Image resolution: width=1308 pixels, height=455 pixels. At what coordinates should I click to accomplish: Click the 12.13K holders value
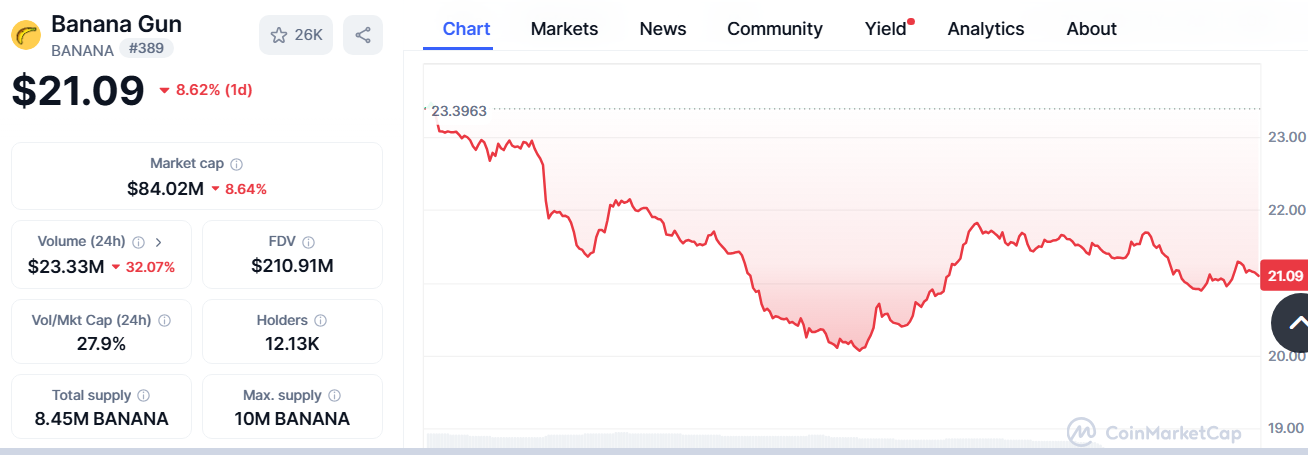[292, 344]
